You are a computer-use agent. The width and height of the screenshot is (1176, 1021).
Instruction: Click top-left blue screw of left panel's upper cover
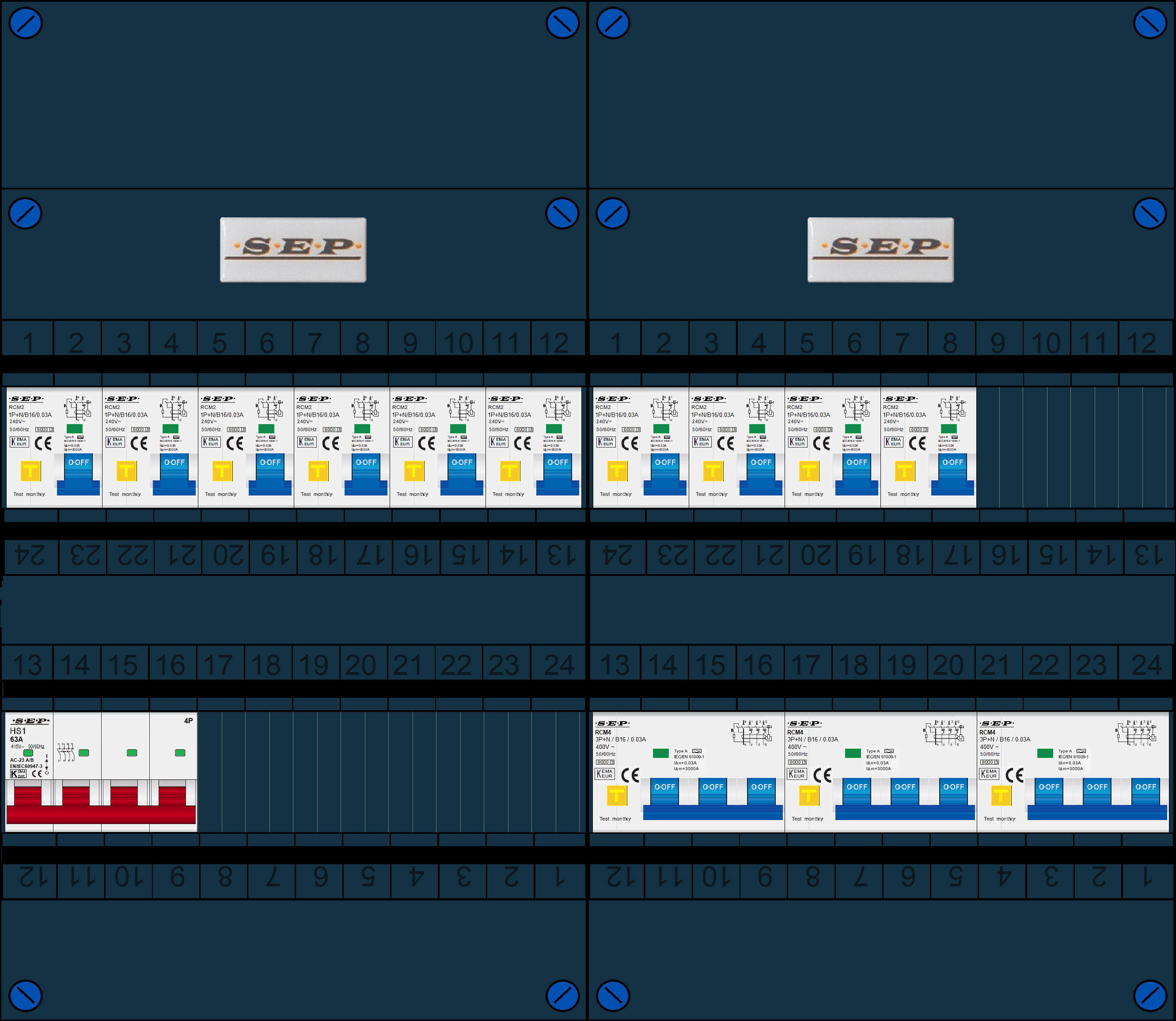pos(26,23)
